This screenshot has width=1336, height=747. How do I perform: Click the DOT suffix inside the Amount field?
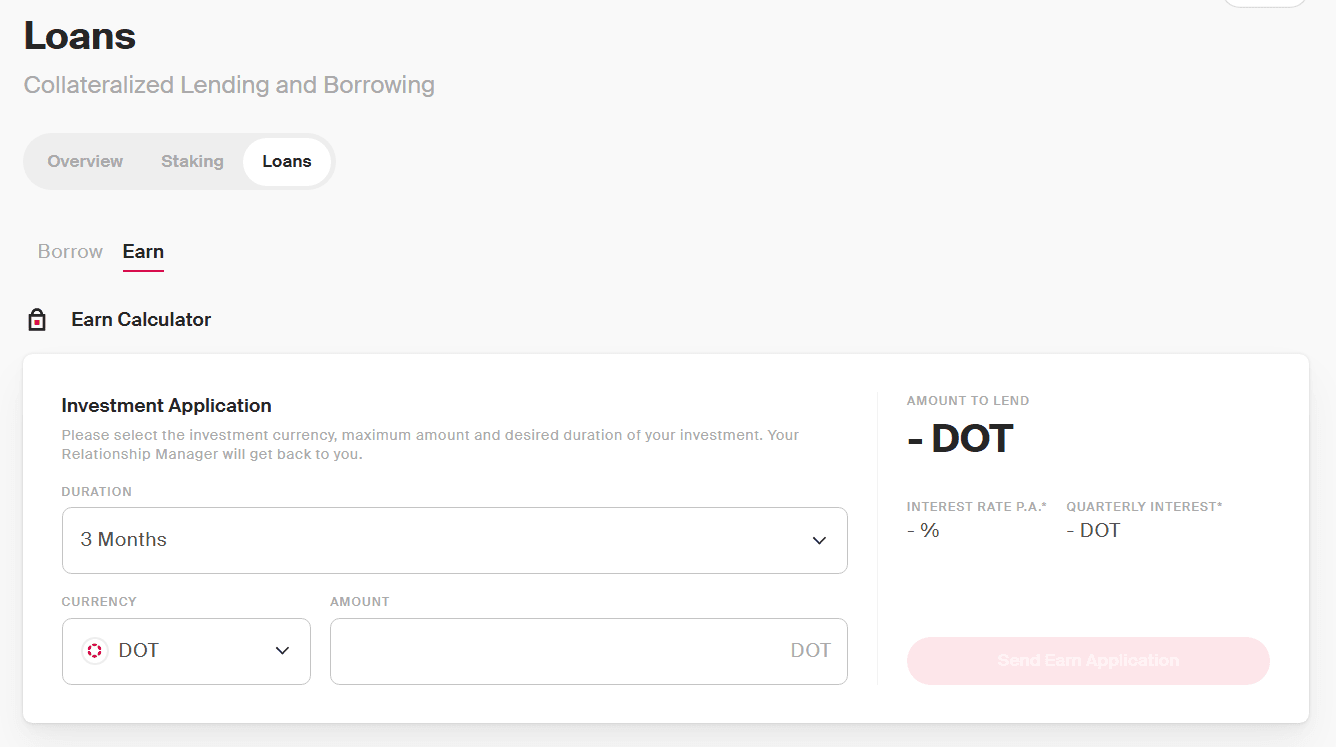(x=810, y=651)
